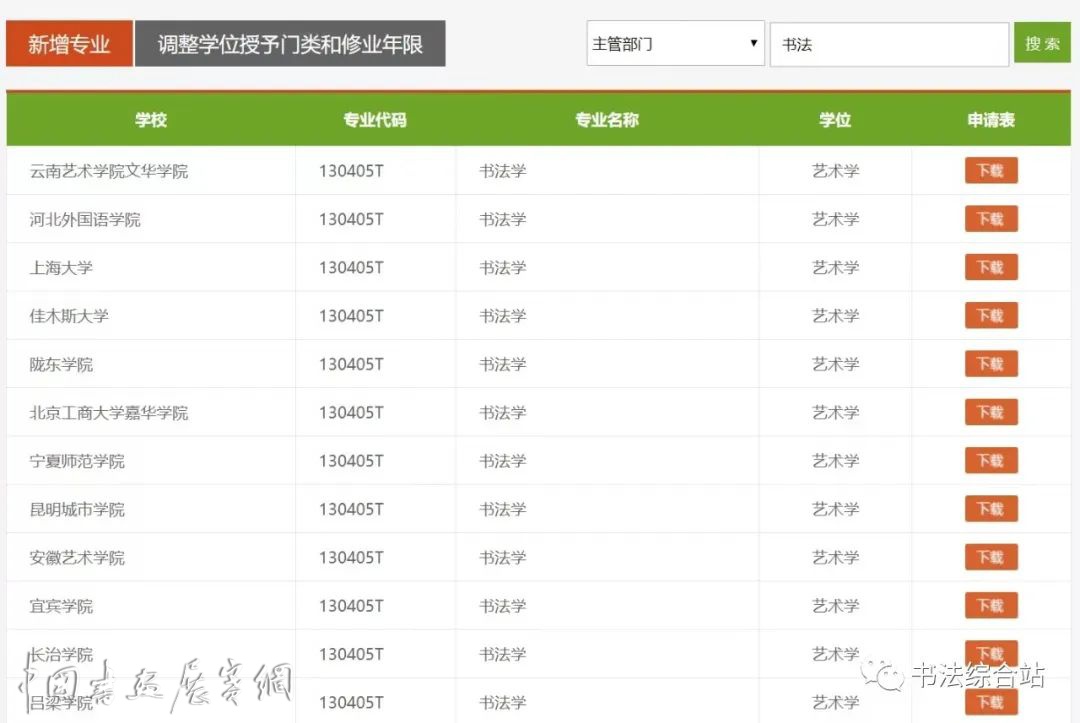Expand the 主管部门 dropdown
Image resolution: width=1080 pixels, height=723 pixels.
(x=675, y=44)
